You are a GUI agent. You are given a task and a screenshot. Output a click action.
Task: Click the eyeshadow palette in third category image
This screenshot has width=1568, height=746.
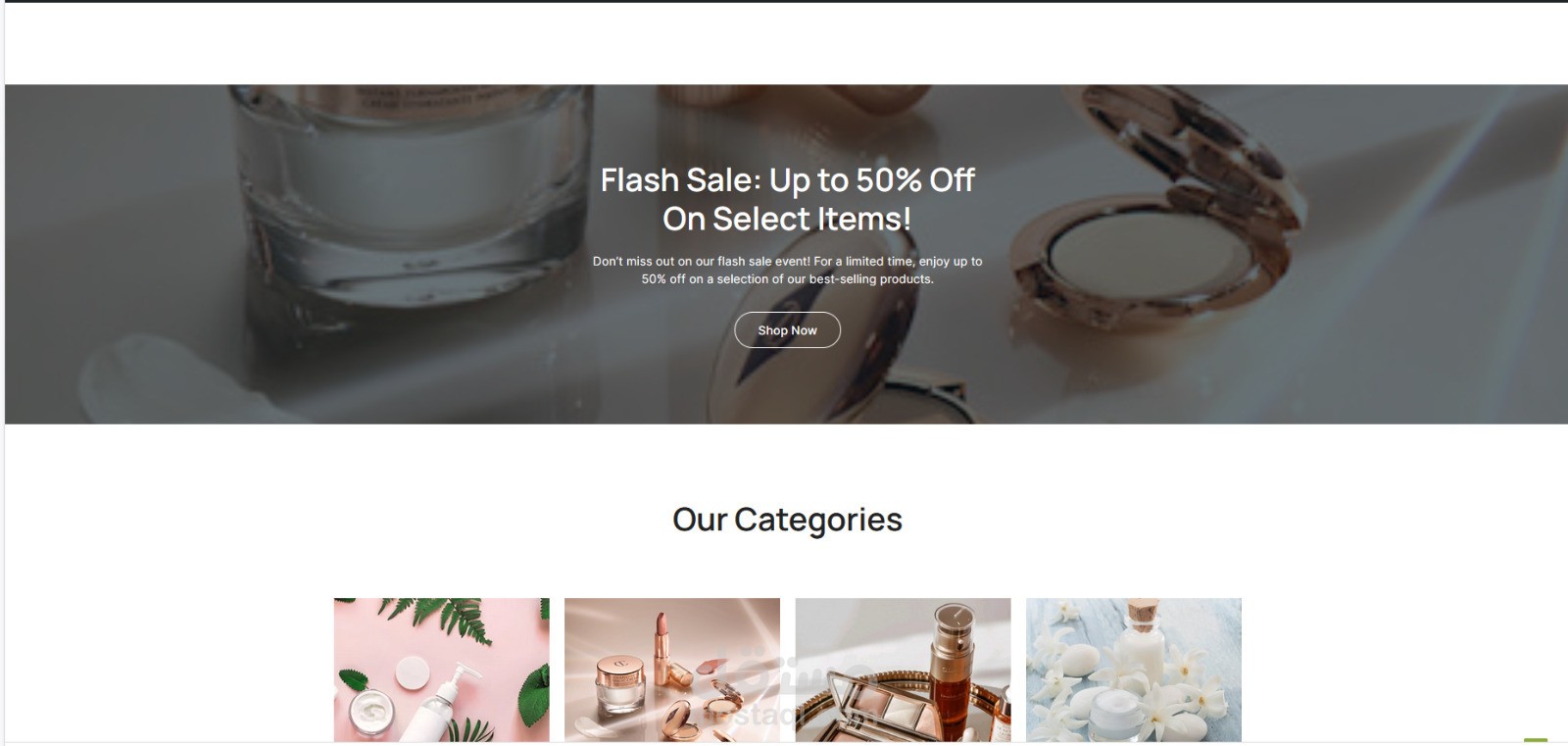tap(879, 706)
